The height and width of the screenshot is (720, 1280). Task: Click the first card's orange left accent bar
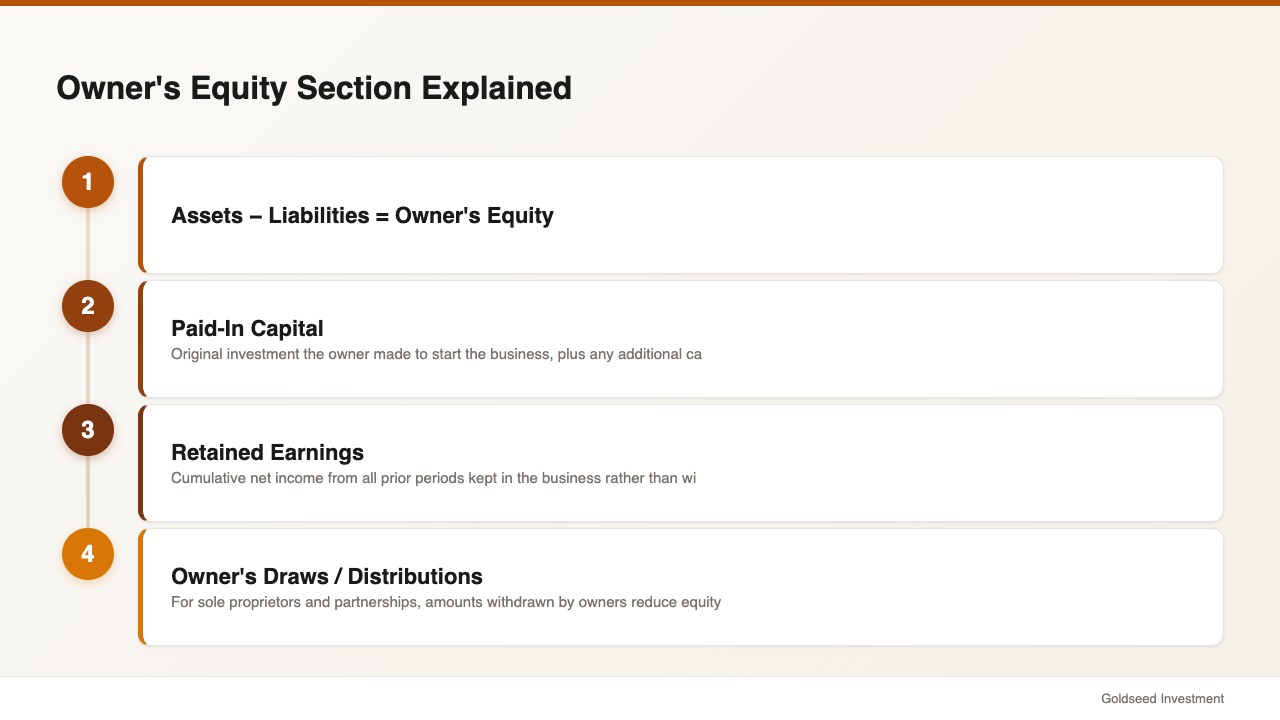[x=141, y=215]
